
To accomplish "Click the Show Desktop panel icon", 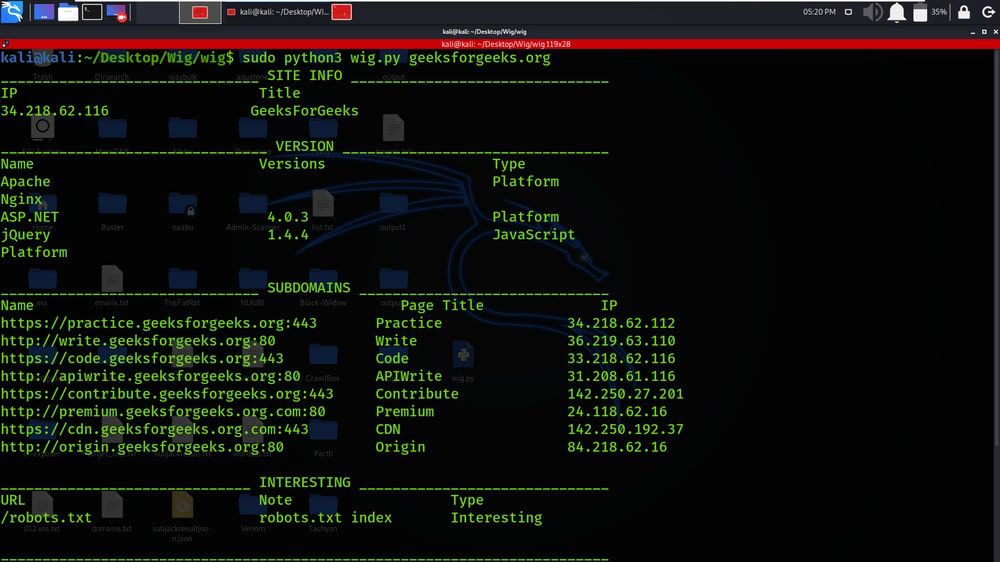I will click(43, 12).
